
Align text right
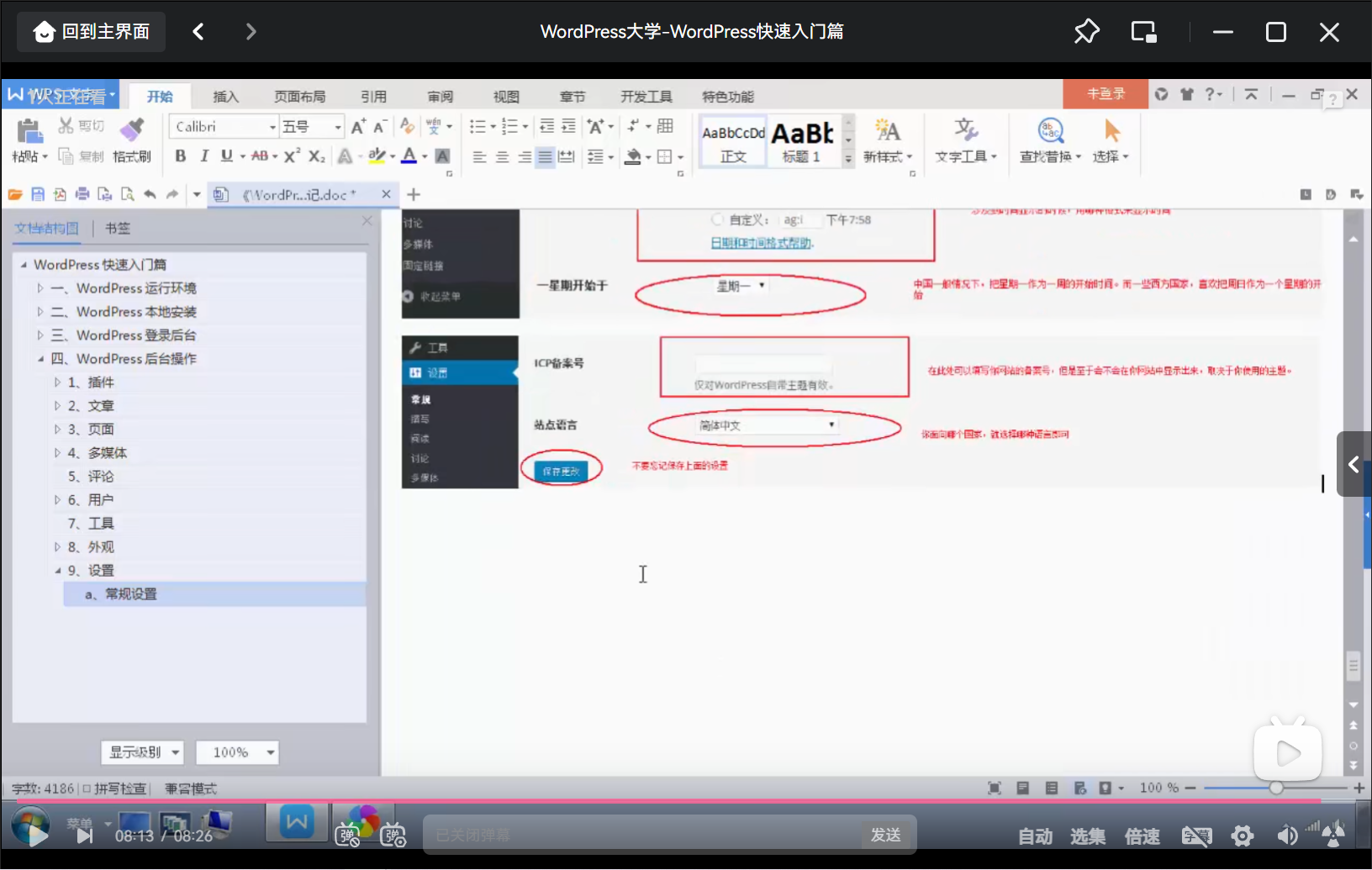(525, 156)
